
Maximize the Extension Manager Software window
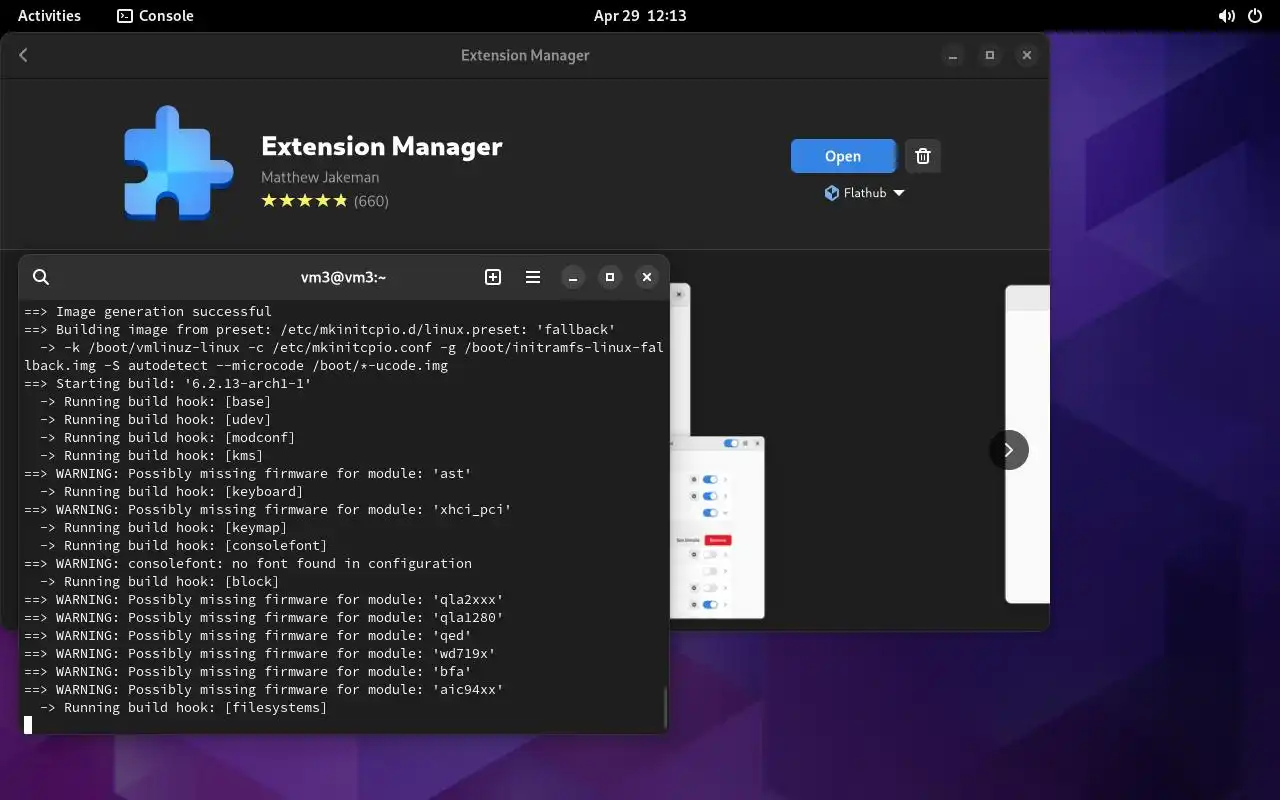point(990,55)
